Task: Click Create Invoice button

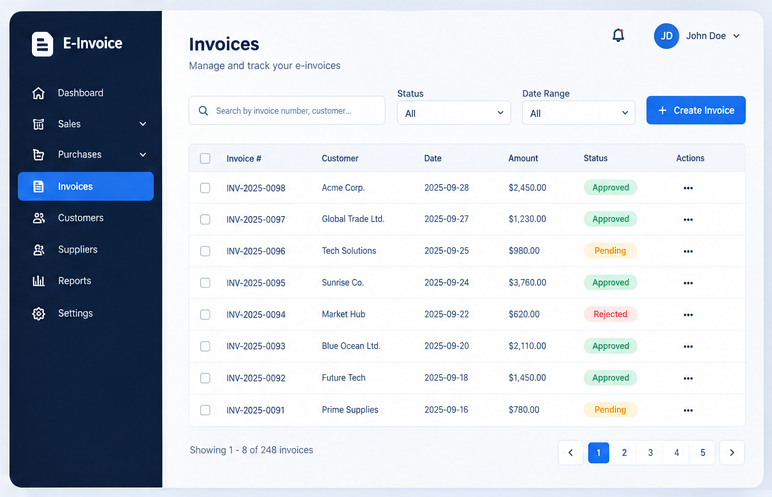Action: coord(696,110)
